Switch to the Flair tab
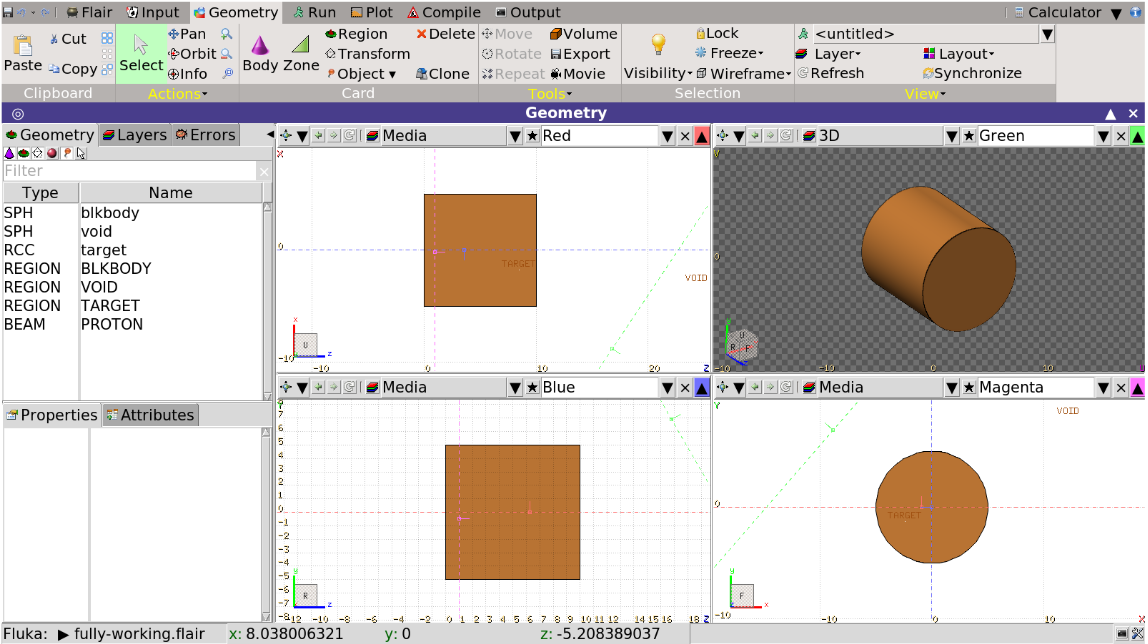1148x644 pixels. tap(89, 12)
